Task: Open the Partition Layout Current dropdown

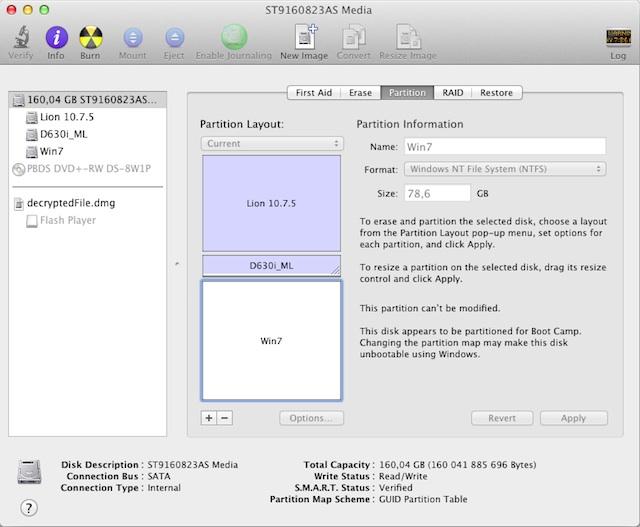Action: click(x=272, y=144)
